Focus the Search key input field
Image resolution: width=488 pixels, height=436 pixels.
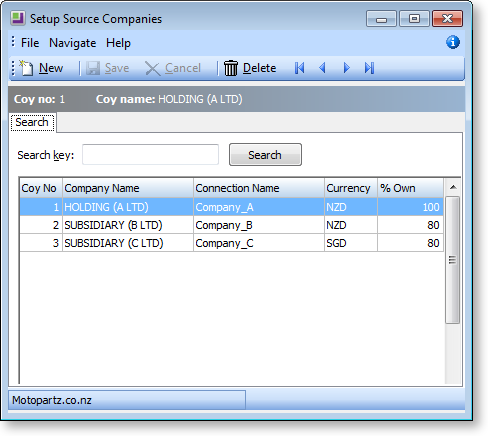click(150, 154)
